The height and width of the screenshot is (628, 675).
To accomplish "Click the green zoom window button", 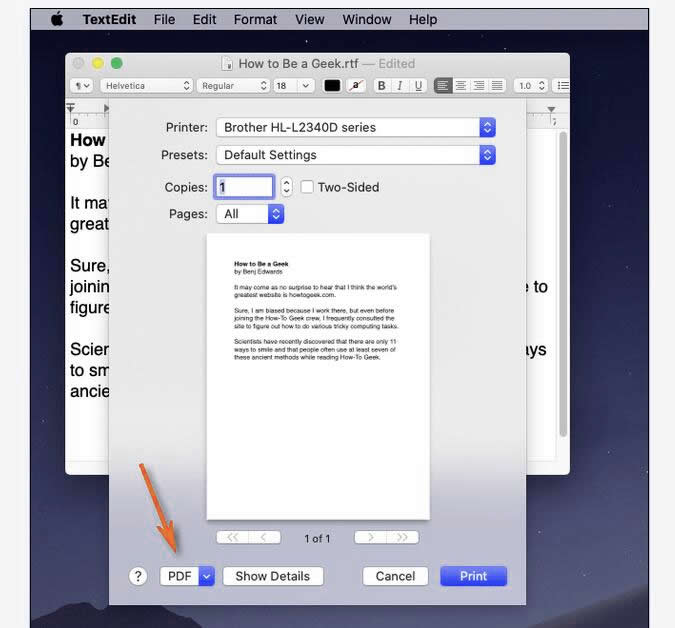I will (x=117, y=63).
